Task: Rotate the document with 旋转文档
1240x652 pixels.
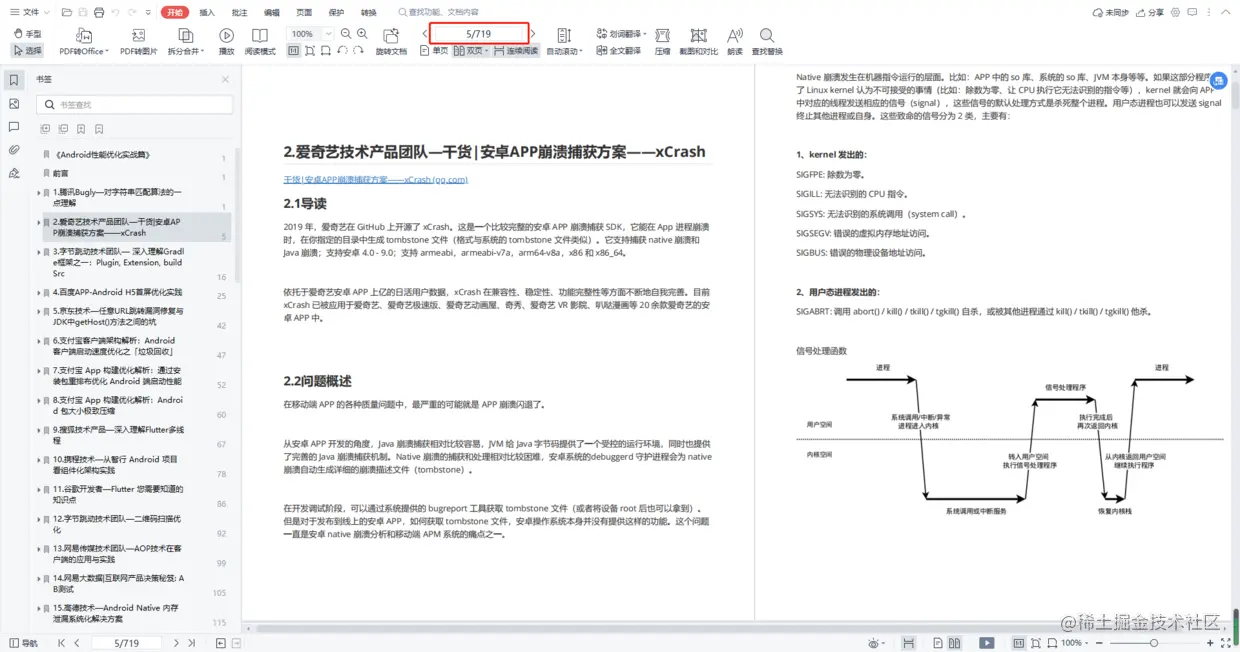Action: click(x=391, y=42)
